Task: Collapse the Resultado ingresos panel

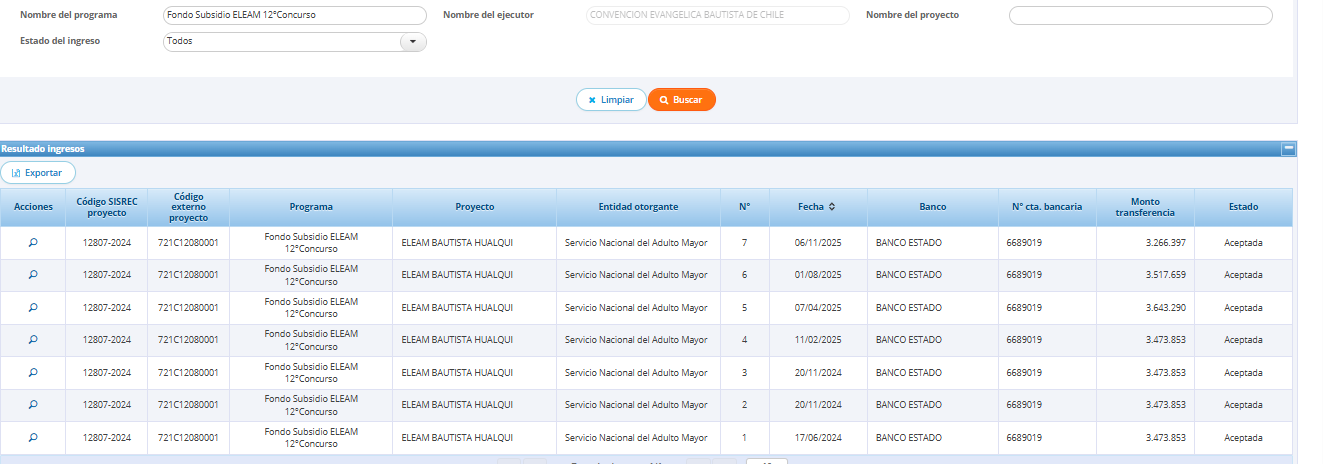Action: 1289,149
